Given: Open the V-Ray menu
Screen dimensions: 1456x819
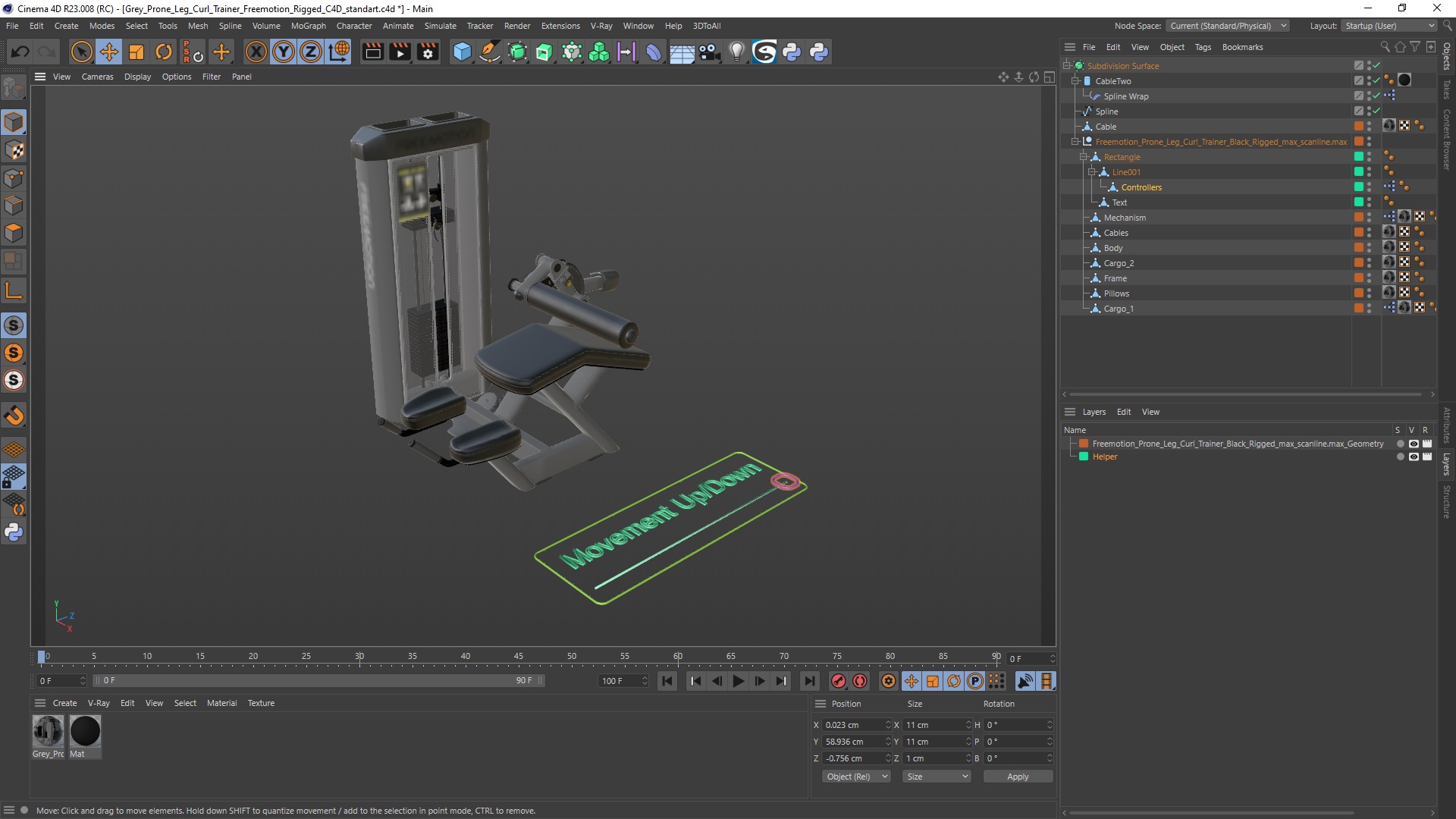Looking at the screenshot, I should tap(601, 26).
